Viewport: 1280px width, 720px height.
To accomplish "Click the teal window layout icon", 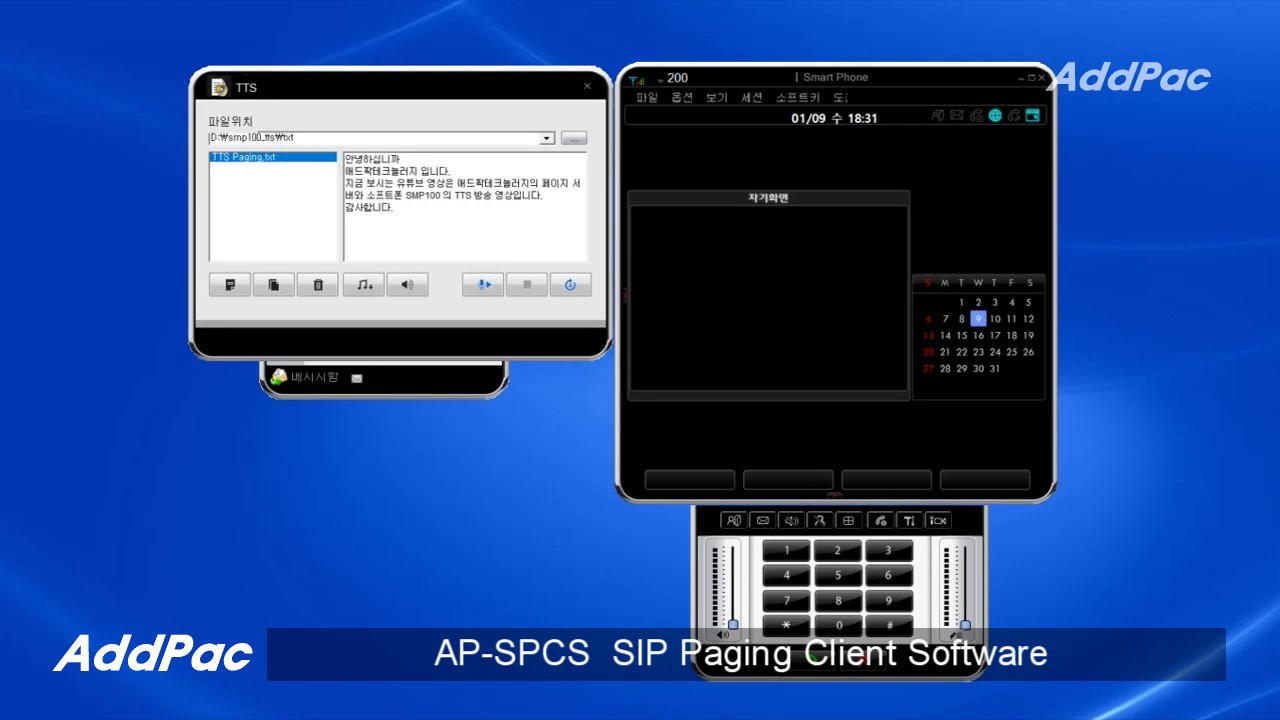I will [x=1033, y=116].
